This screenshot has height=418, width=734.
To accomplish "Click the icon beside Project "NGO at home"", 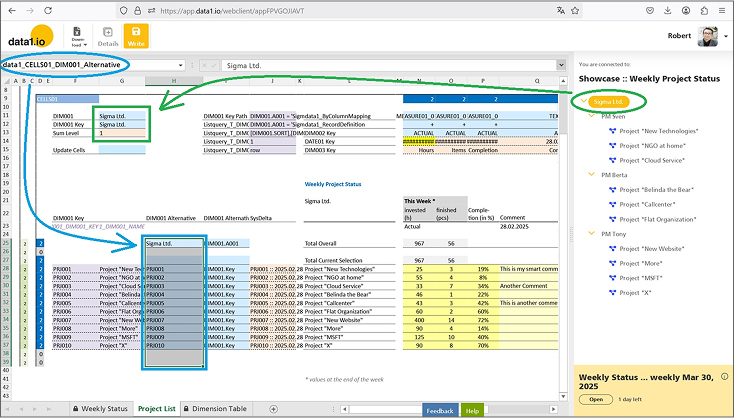I will click(612, 146).
